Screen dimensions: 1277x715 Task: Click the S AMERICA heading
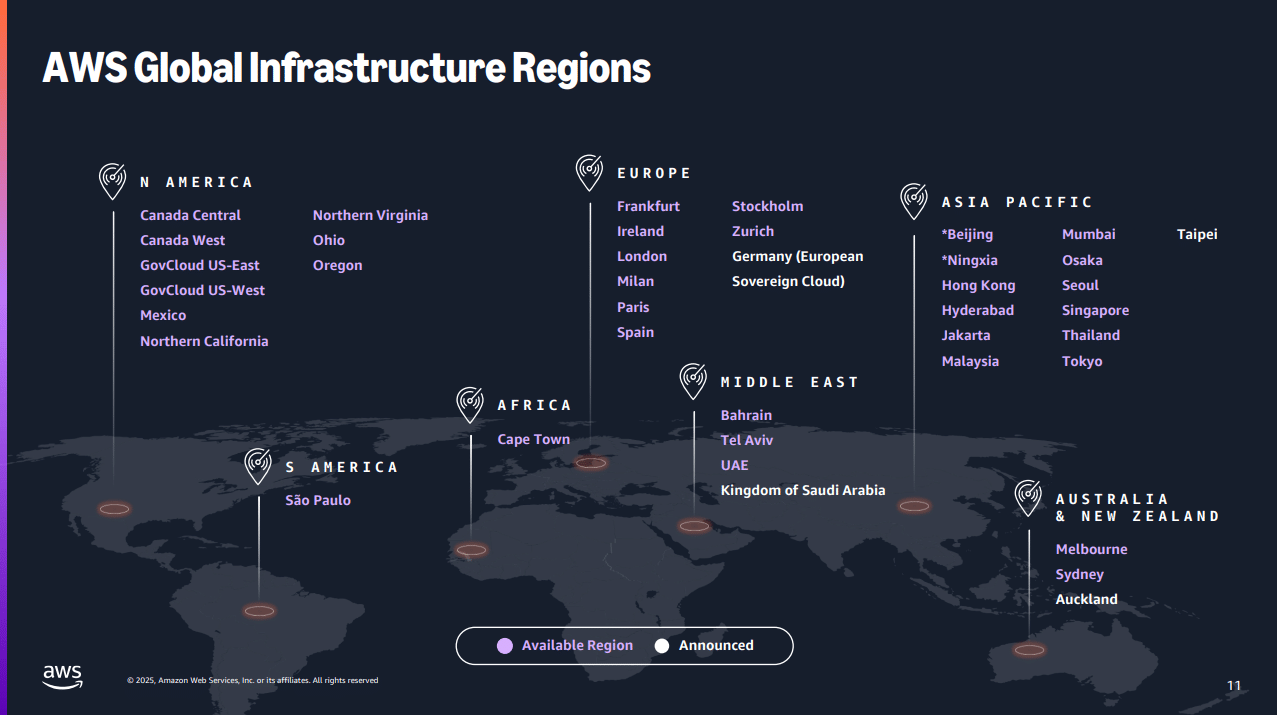click(341, 467)
